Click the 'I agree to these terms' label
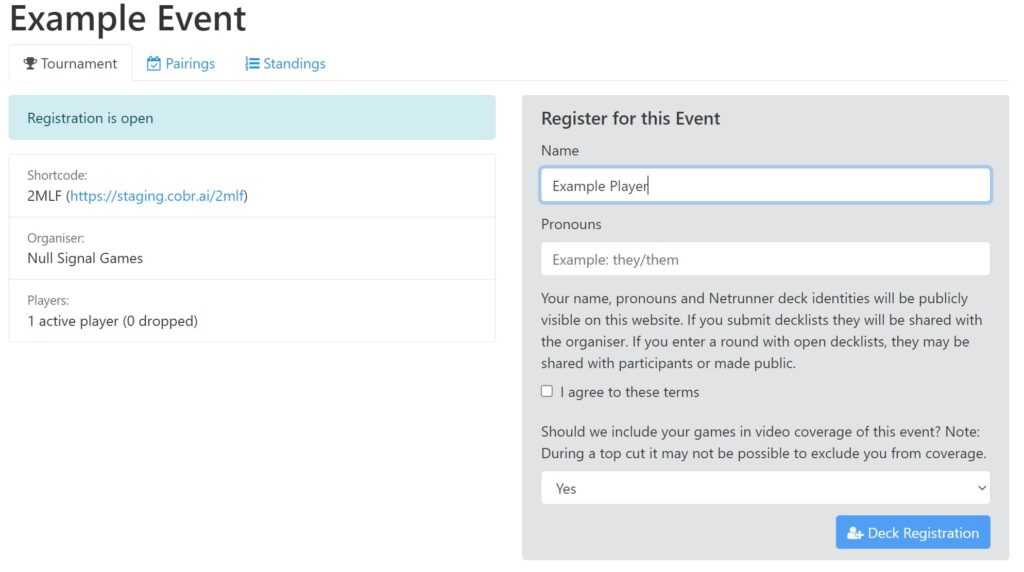 [630, 392]
